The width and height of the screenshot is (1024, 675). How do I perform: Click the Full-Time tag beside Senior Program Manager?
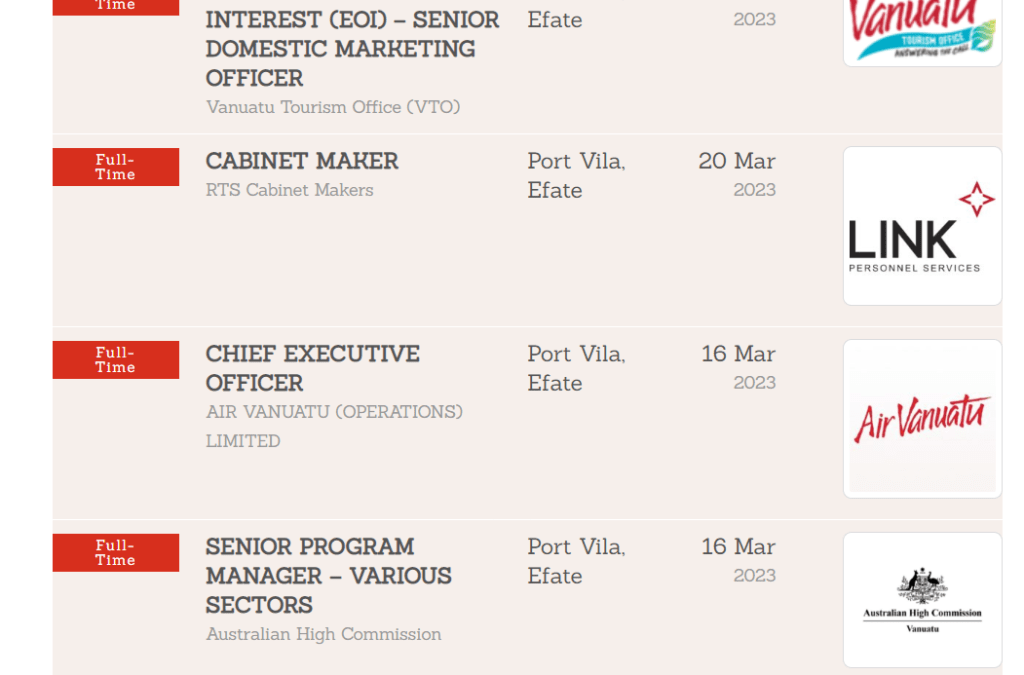click(x=116, y=553)
